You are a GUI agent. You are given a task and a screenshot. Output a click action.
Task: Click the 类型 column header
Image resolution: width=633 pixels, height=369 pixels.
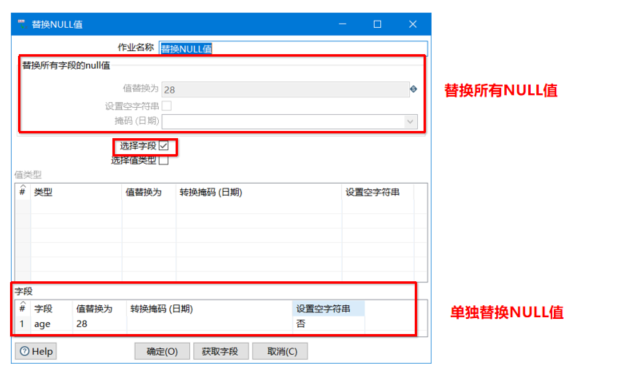click(76, 192)
